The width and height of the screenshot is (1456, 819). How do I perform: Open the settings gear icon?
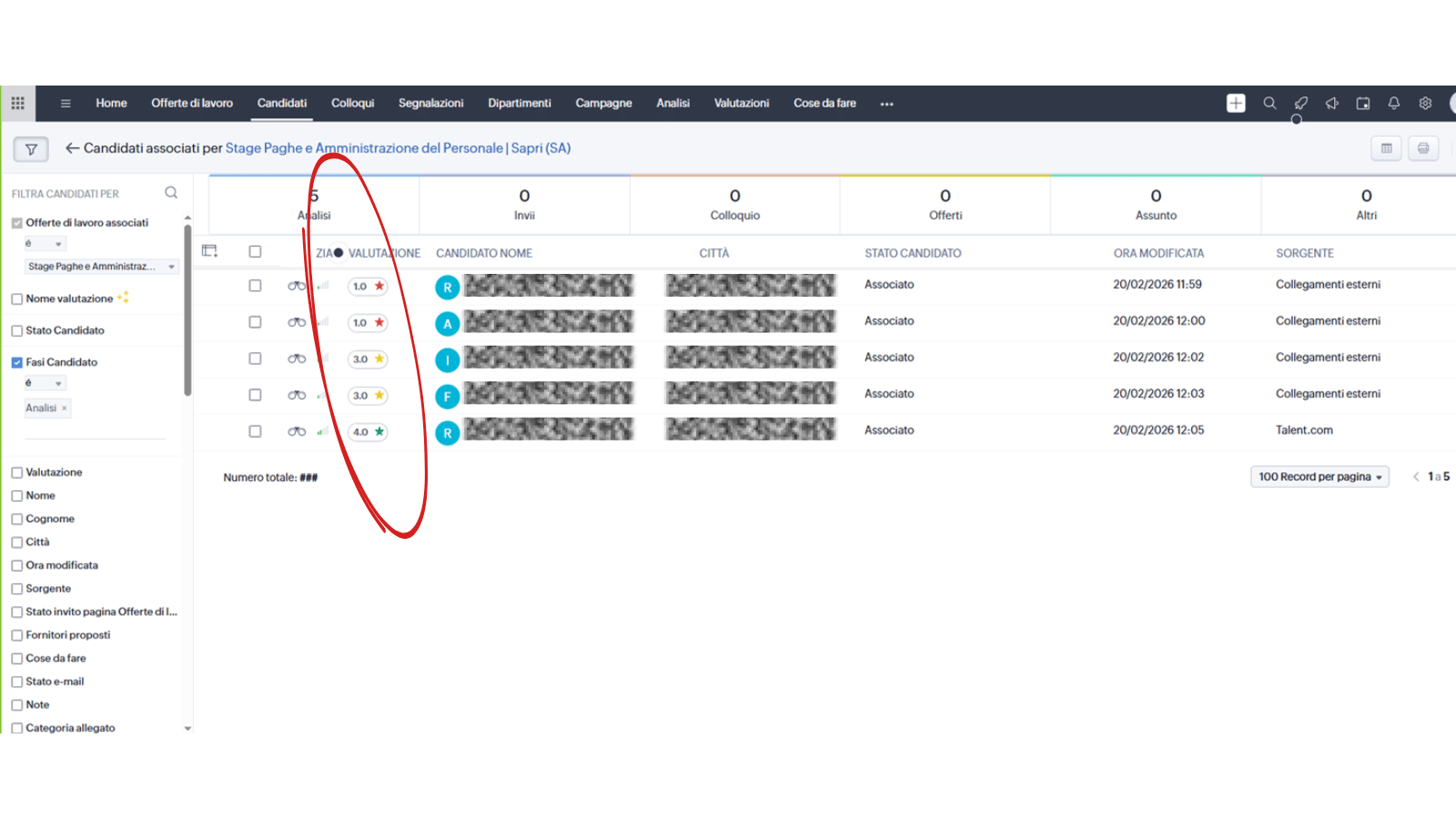(x=1425, y=104)
